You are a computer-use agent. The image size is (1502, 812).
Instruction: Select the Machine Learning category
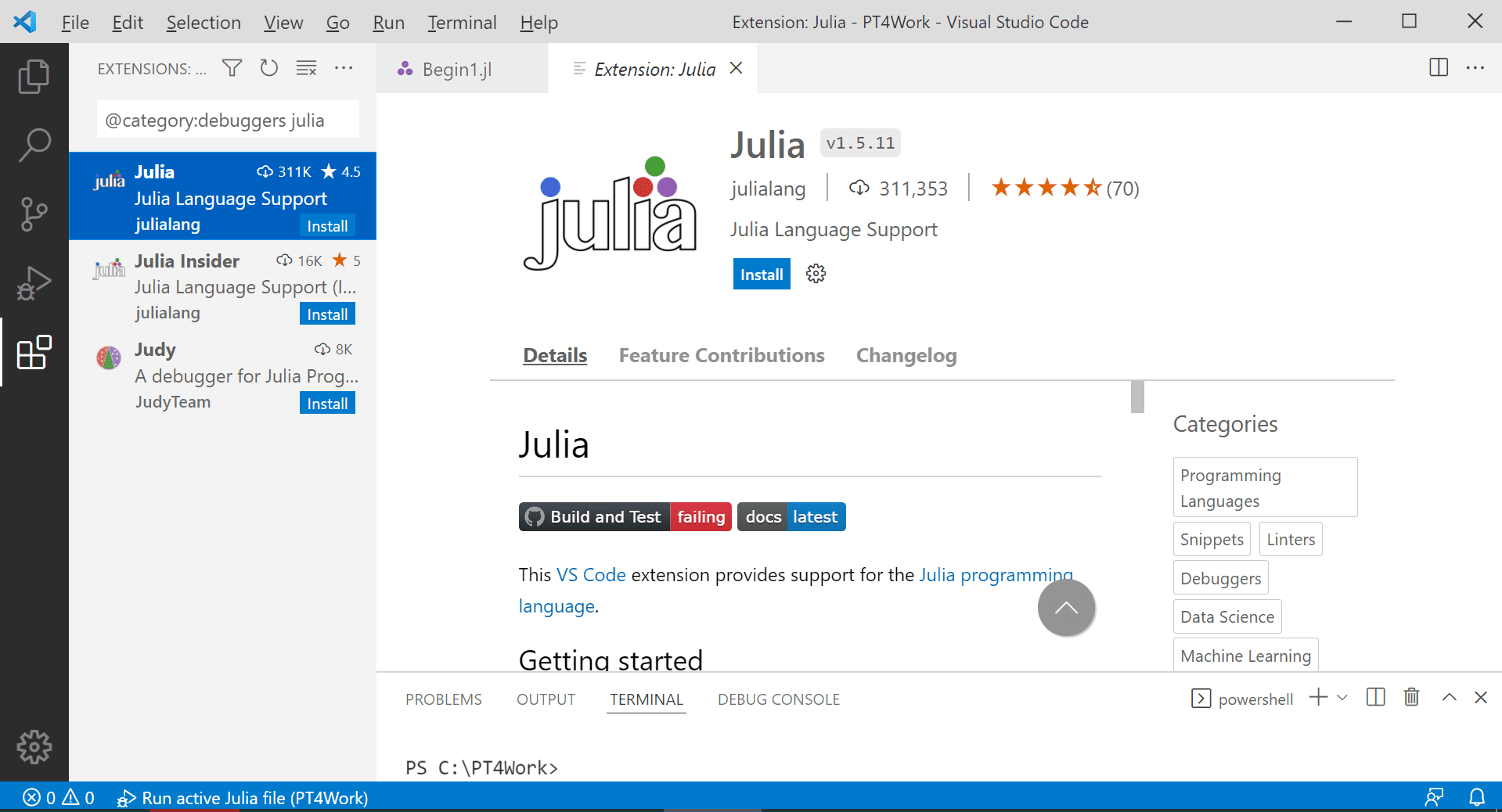tap(1245, 656)
